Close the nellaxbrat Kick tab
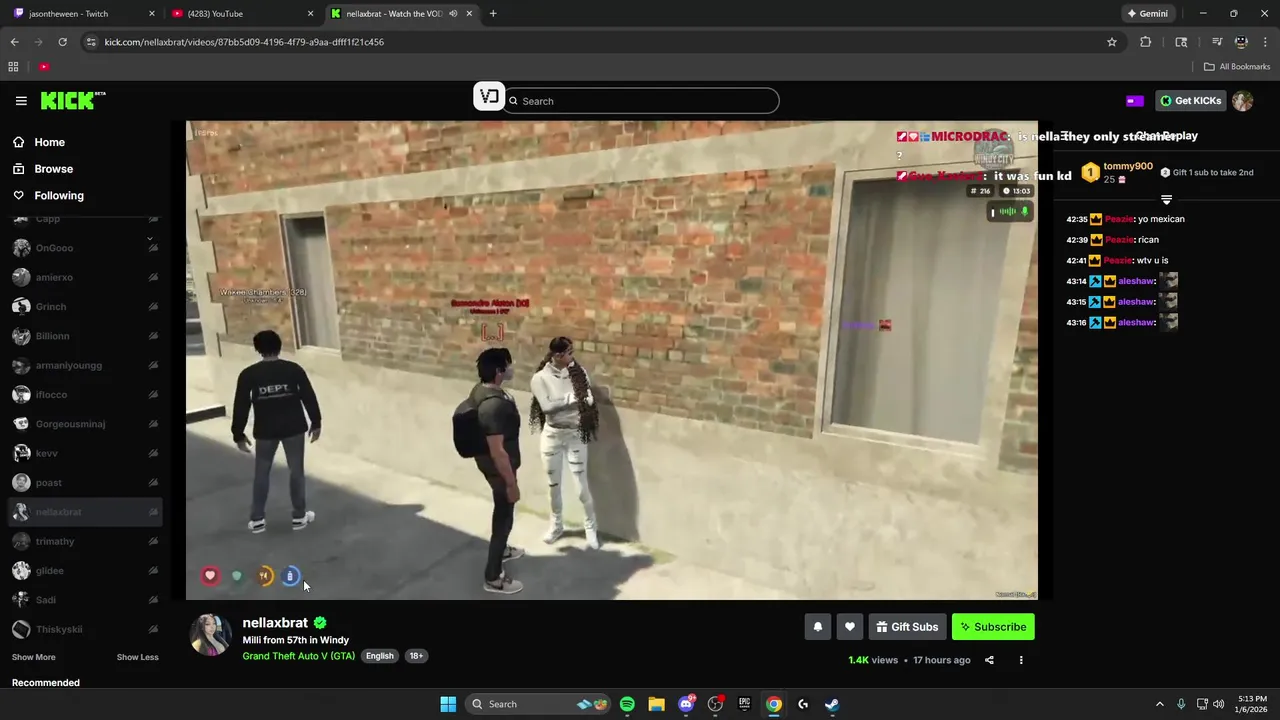Viewport: 1280px width, 720px height. point(469,14)
